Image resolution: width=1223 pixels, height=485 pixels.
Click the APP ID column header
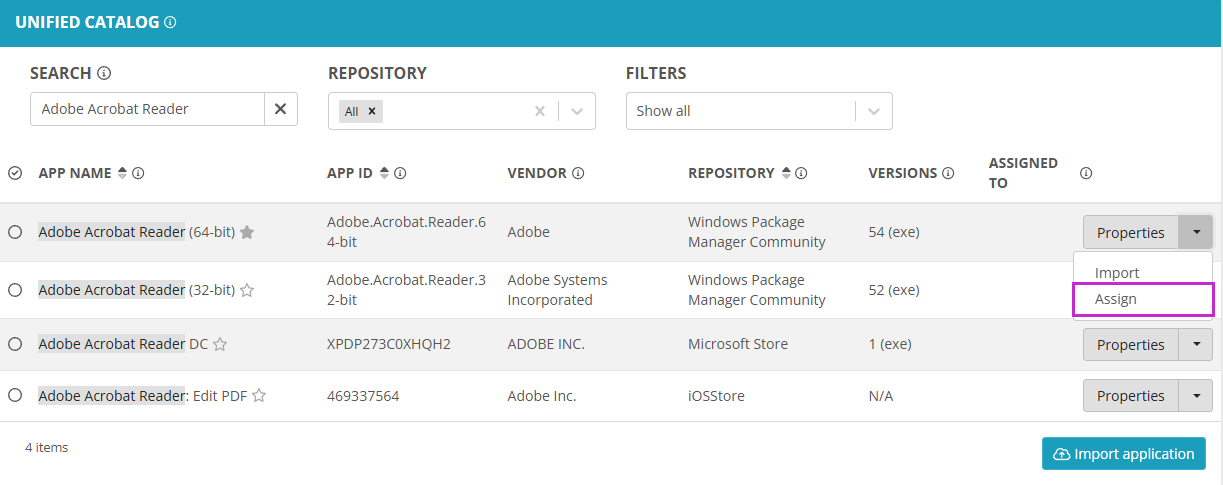(x=350, y=173)
